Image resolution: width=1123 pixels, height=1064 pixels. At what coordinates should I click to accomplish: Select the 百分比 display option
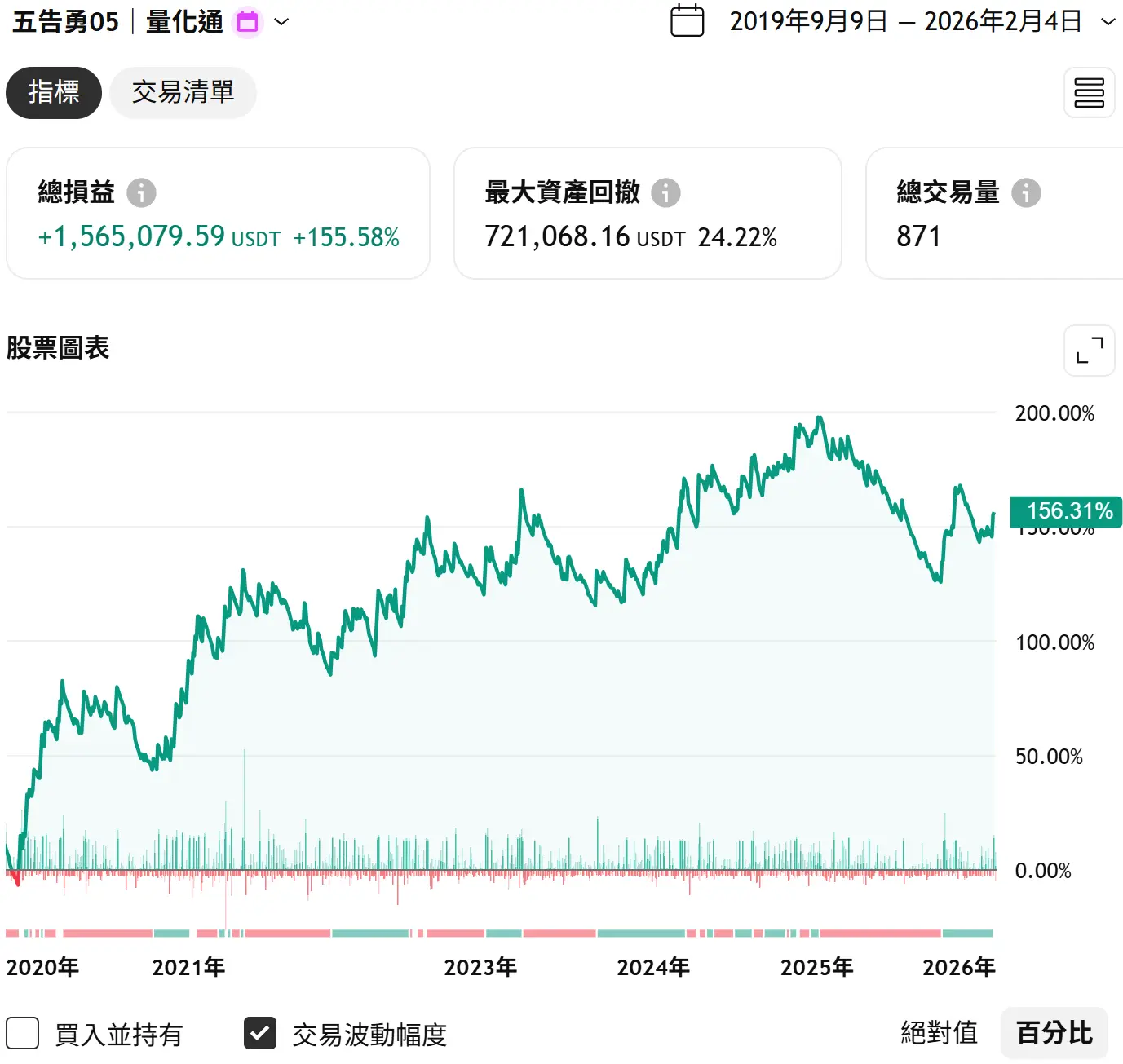(1054, 1033)
